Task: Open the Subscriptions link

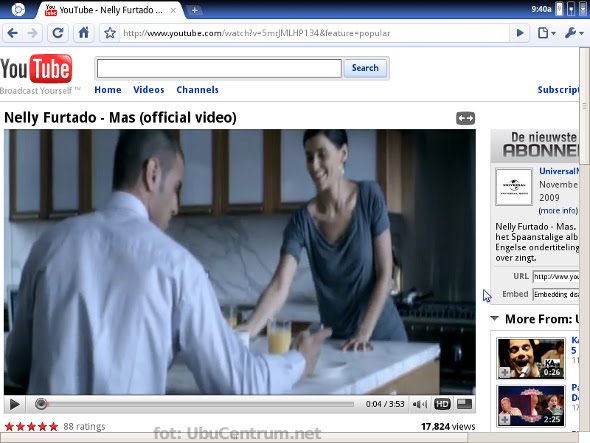Action: coord(558,90)
